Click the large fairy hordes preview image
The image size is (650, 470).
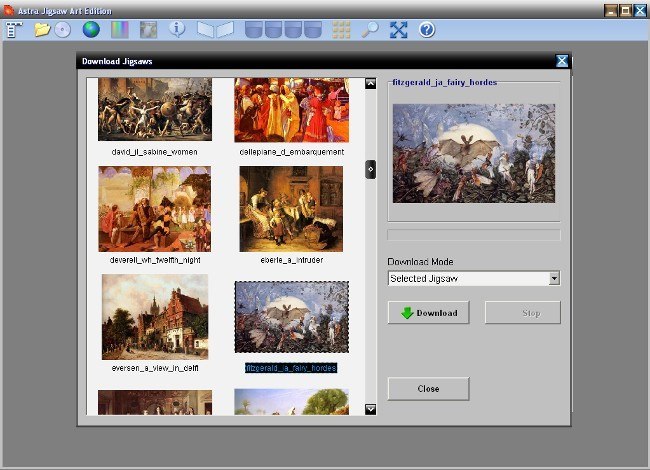pyautogui.click(x=474, y=153)
